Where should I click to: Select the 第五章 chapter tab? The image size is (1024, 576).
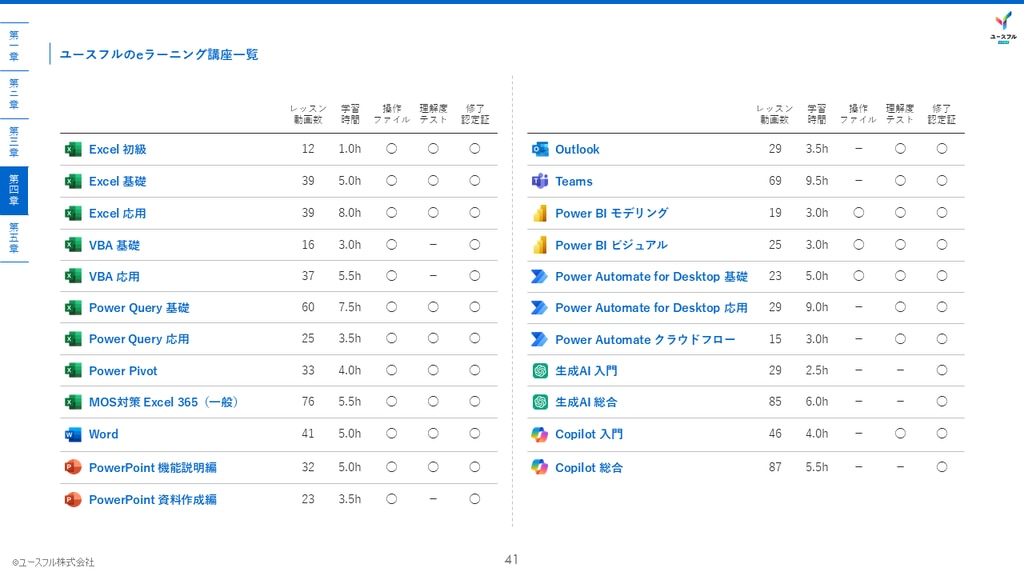(14, 238)
